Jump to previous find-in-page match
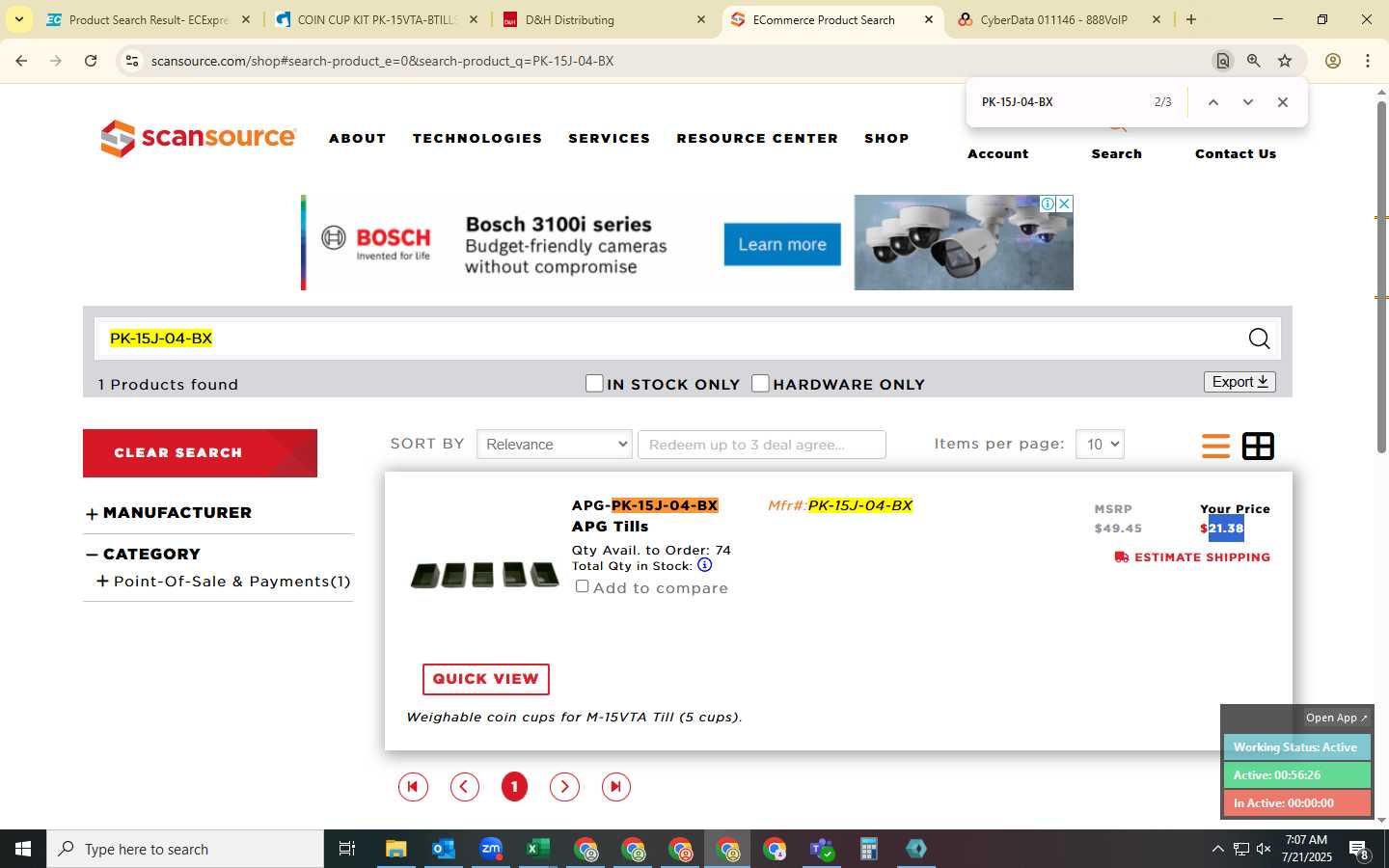 tap(1213, 102)
